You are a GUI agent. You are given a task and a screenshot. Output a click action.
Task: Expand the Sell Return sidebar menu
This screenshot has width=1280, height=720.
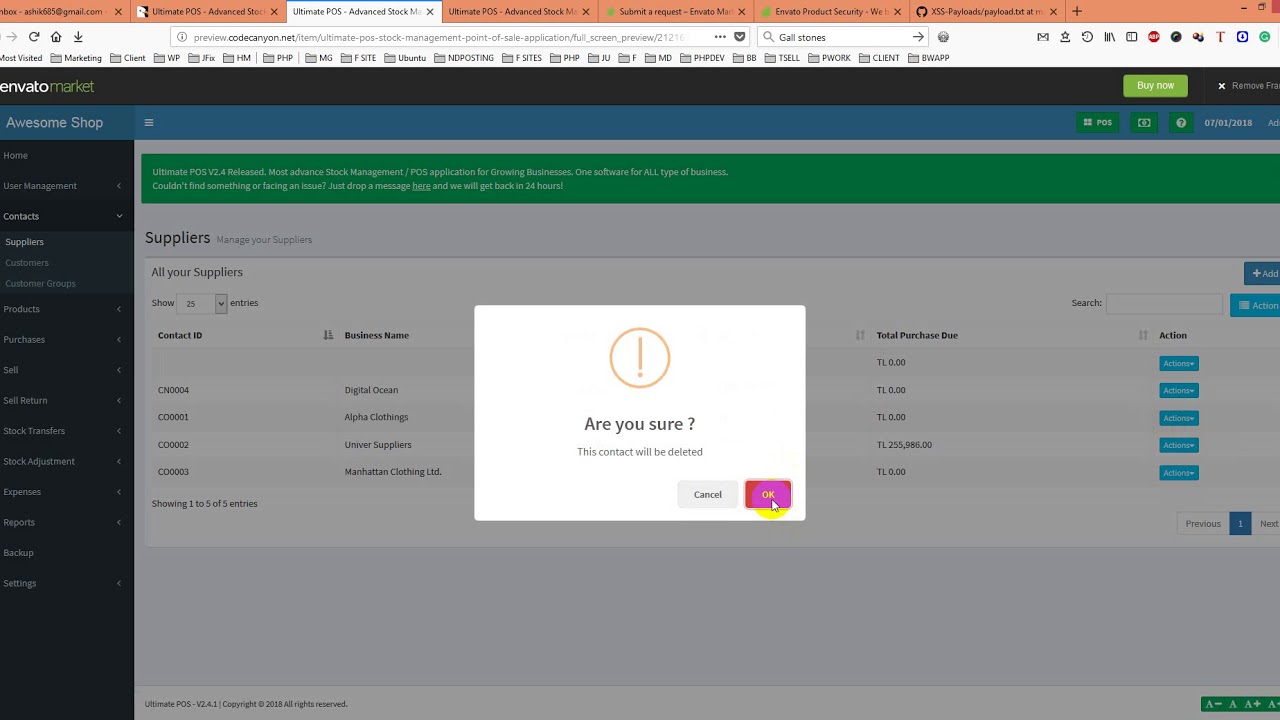pyautogui.click(x=66, y=401)
